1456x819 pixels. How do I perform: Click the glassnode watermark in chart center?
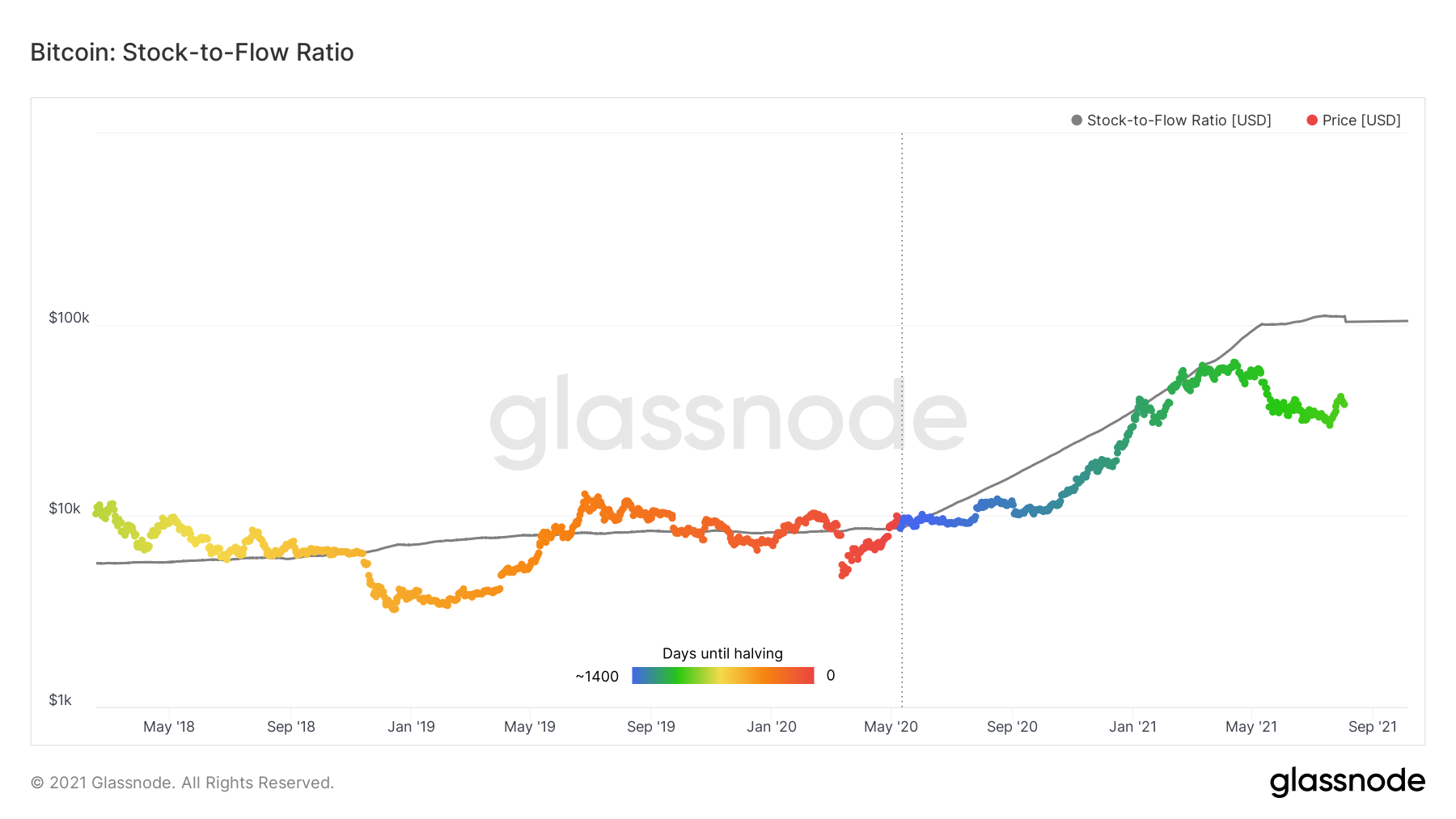pos(728,420)
